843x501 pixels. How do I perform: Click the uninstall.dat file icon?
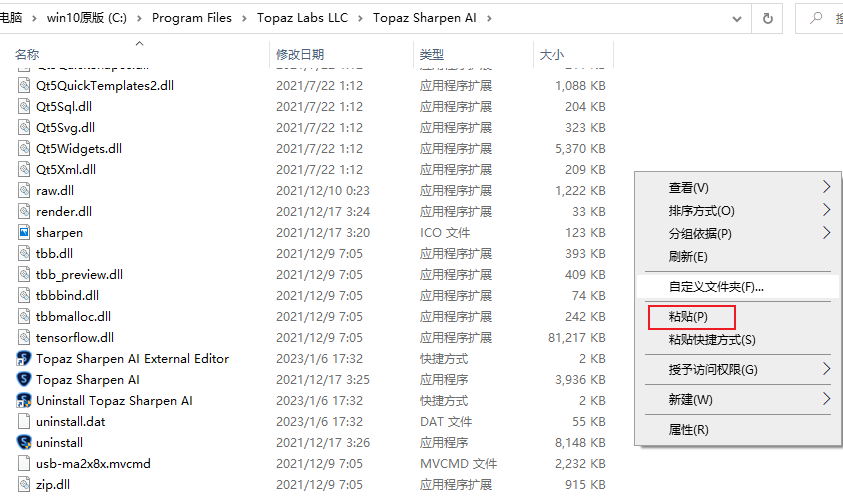(24, 421)
